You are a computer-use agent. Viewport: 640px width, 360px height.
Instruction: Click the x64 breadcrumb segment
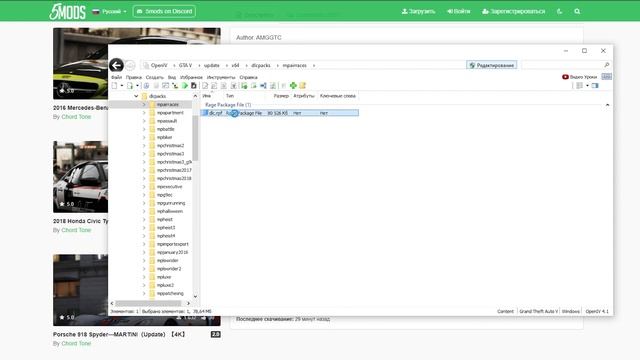click(235, 65)
